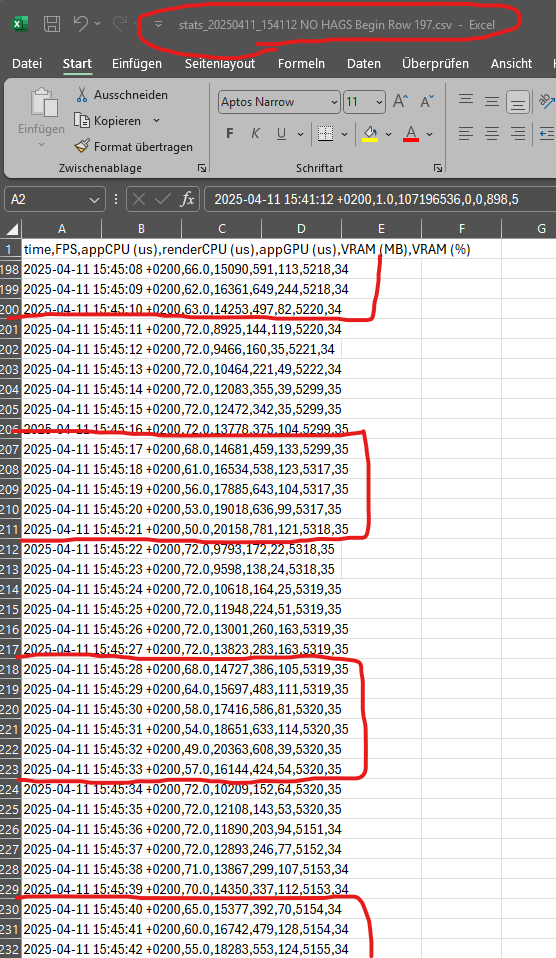
Task: Cancel the formula bar entry (X)
Action: 139,199
